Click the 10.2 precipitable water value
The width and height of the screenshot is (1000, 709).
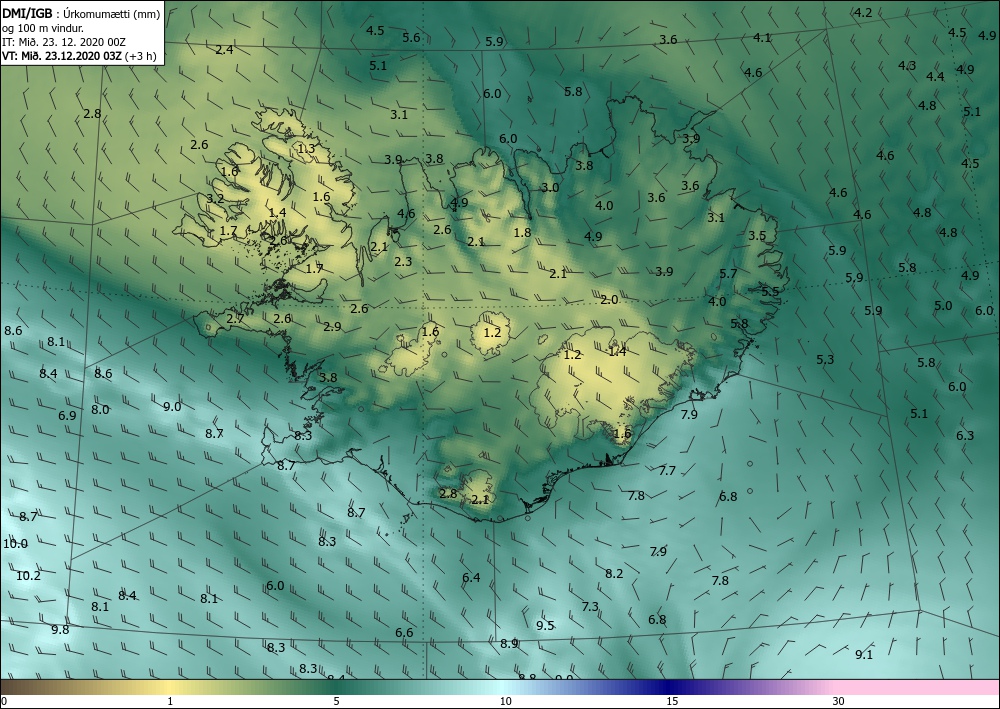[x=28, y=576]
